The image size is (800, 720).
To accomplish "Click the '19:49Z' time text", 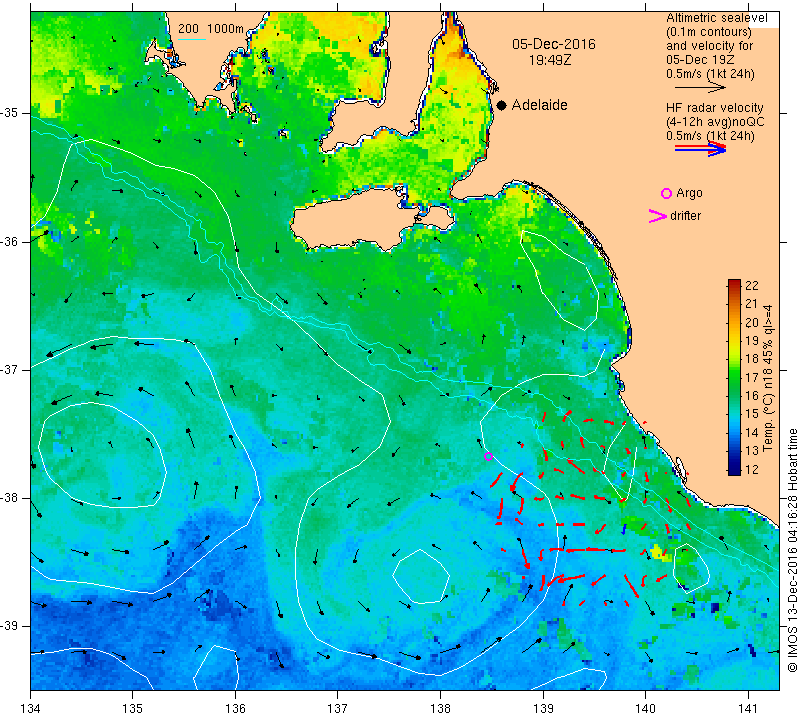I will point(550,60).
